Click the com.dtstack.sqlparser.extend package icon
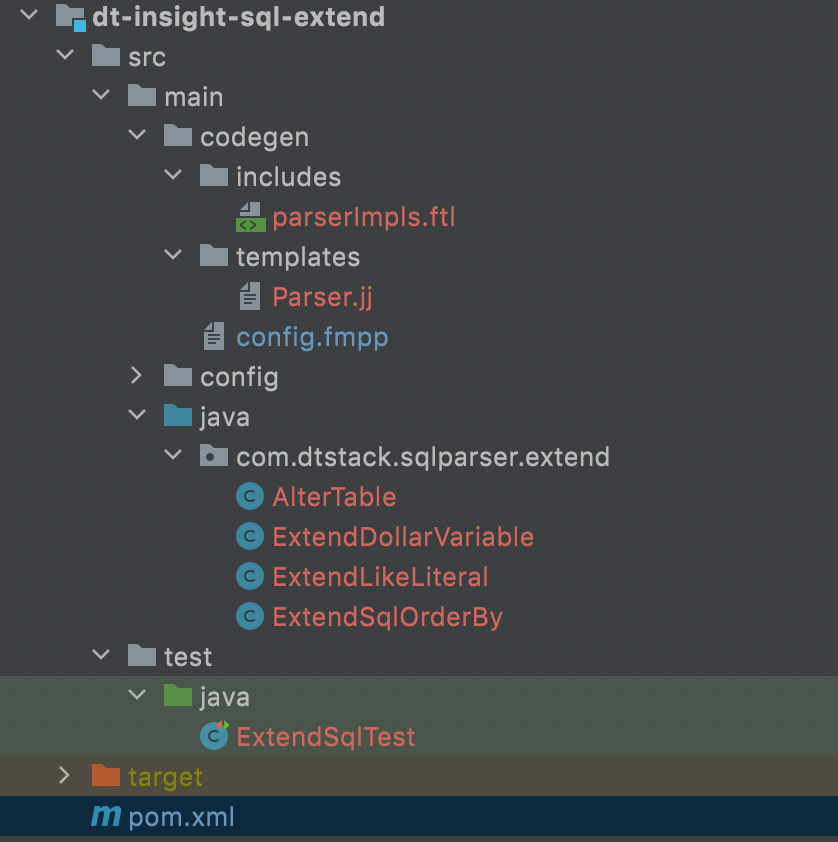 (214, 455)
